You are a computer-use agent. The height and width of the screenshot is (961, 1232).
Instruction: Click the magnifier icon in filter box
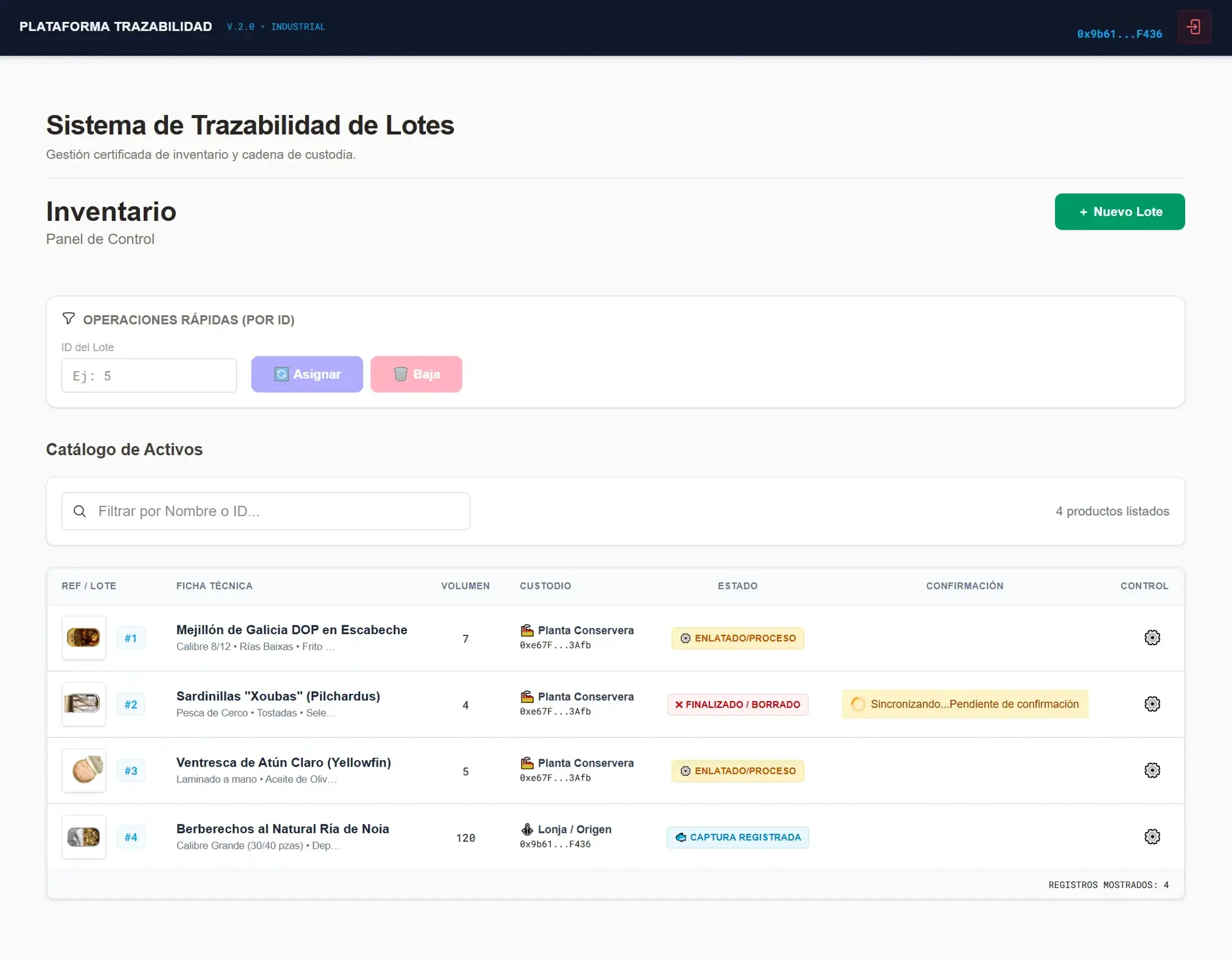[80, 511]
